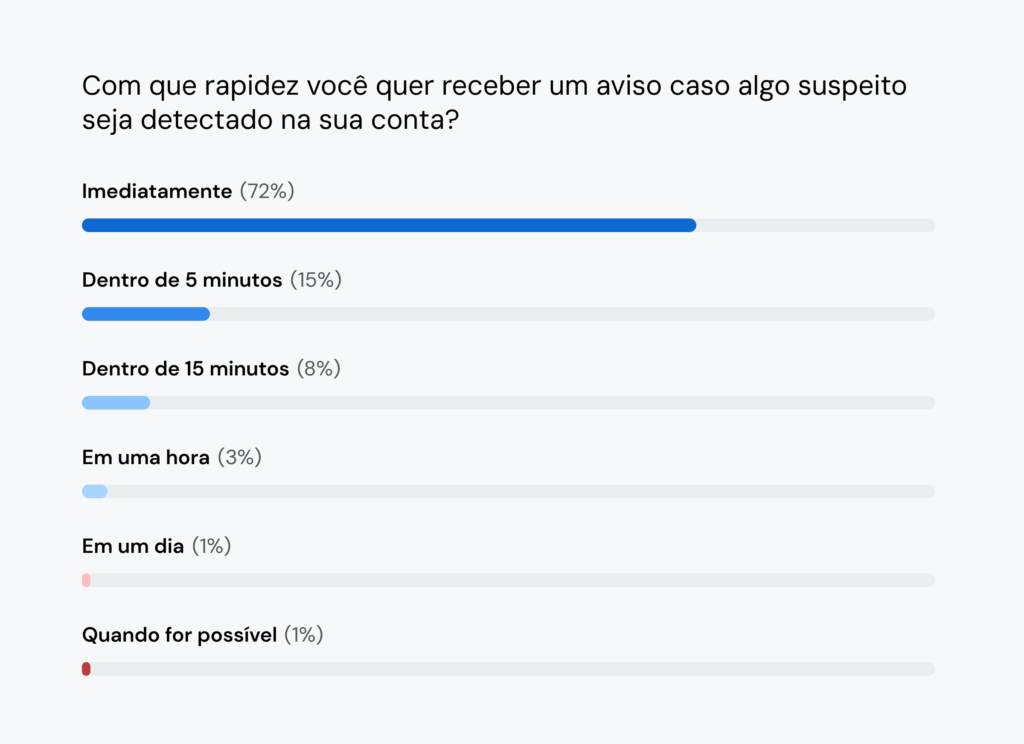Click the 72% percentage text
The image size is (1024, 744).
[x=267, y=191]
